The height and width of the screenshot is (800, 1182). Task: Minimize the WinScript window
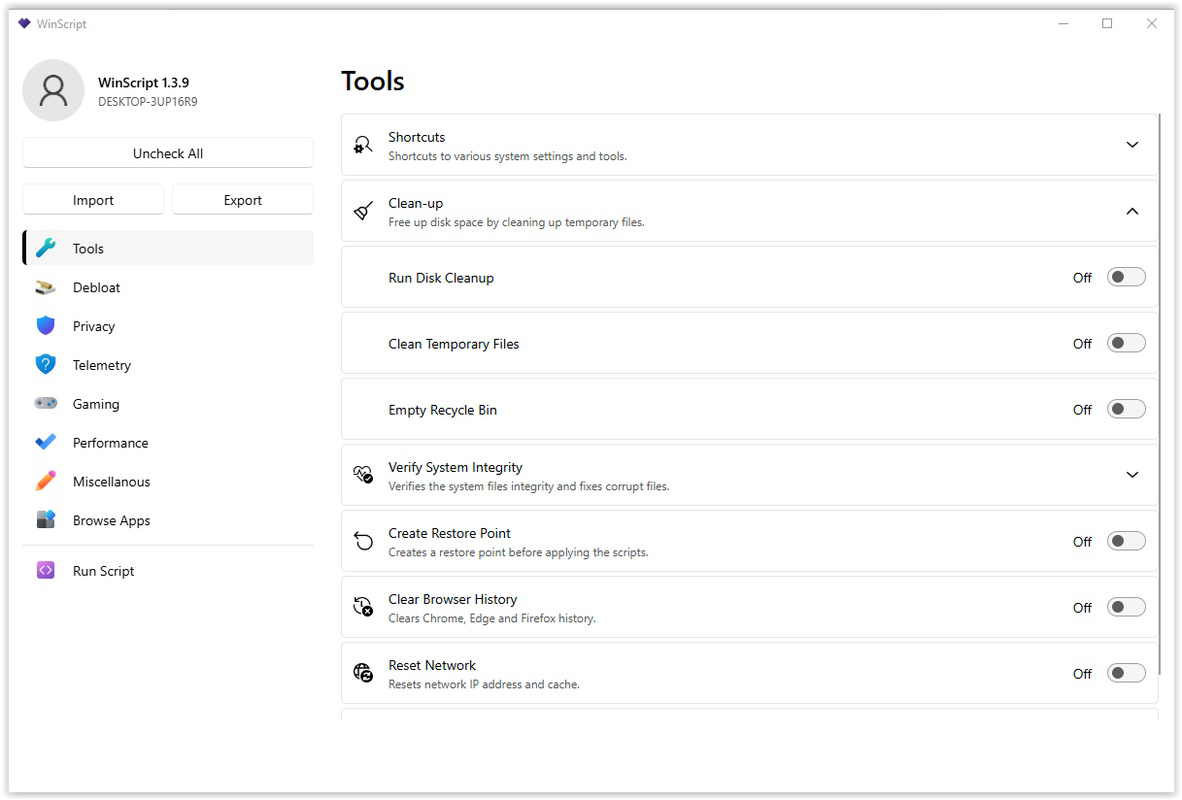click(x=1064, y=23)
